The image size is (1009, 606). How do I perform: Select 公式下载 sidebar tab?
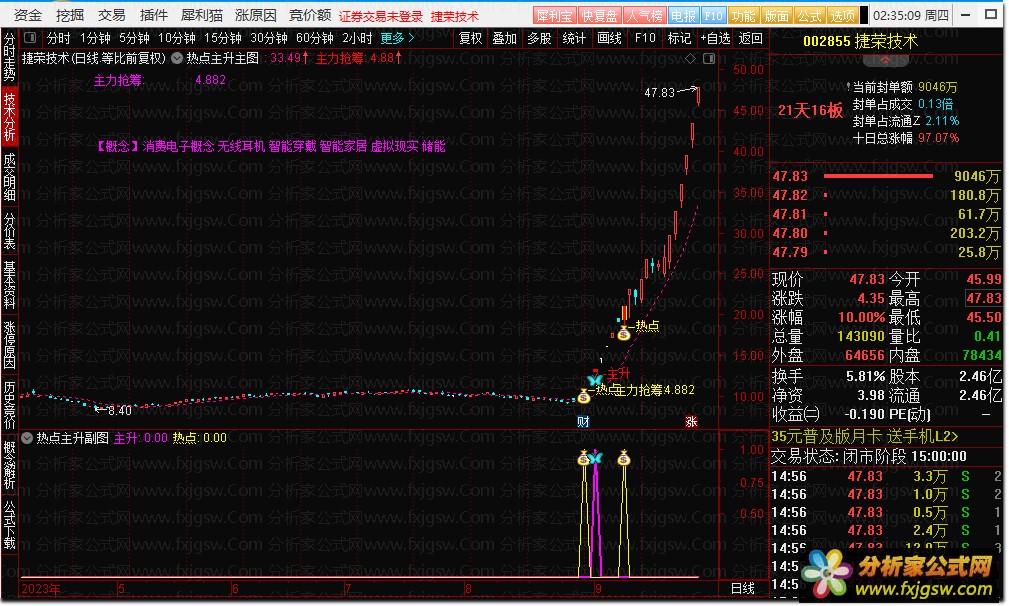pos(10,526)
